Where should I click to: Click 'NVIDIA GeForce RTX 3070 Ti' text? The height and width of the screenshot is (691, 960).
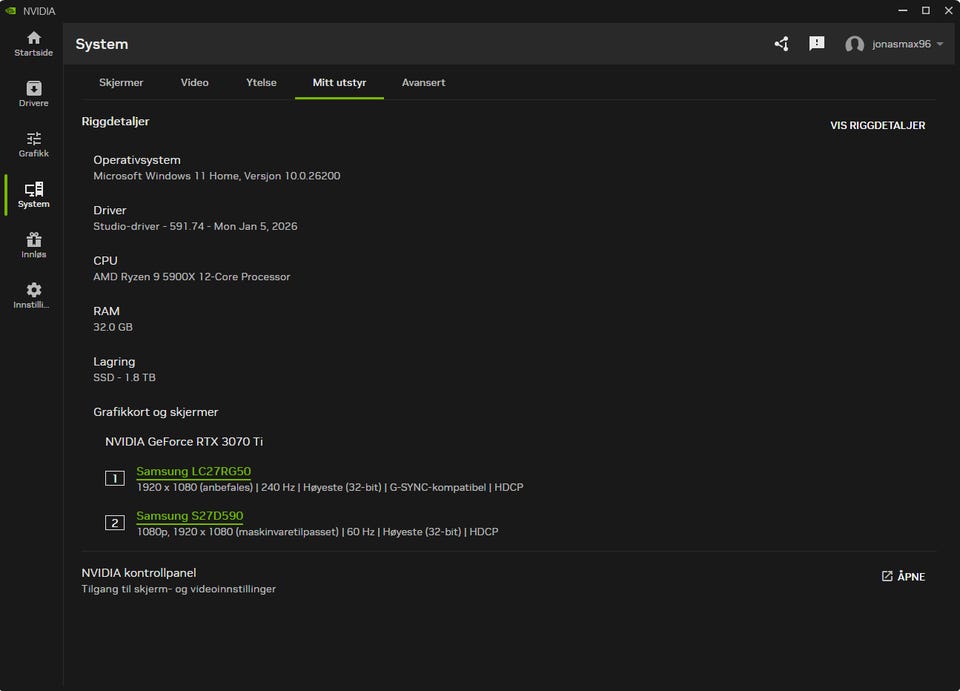pyautogui.click(x=184, y=442)
